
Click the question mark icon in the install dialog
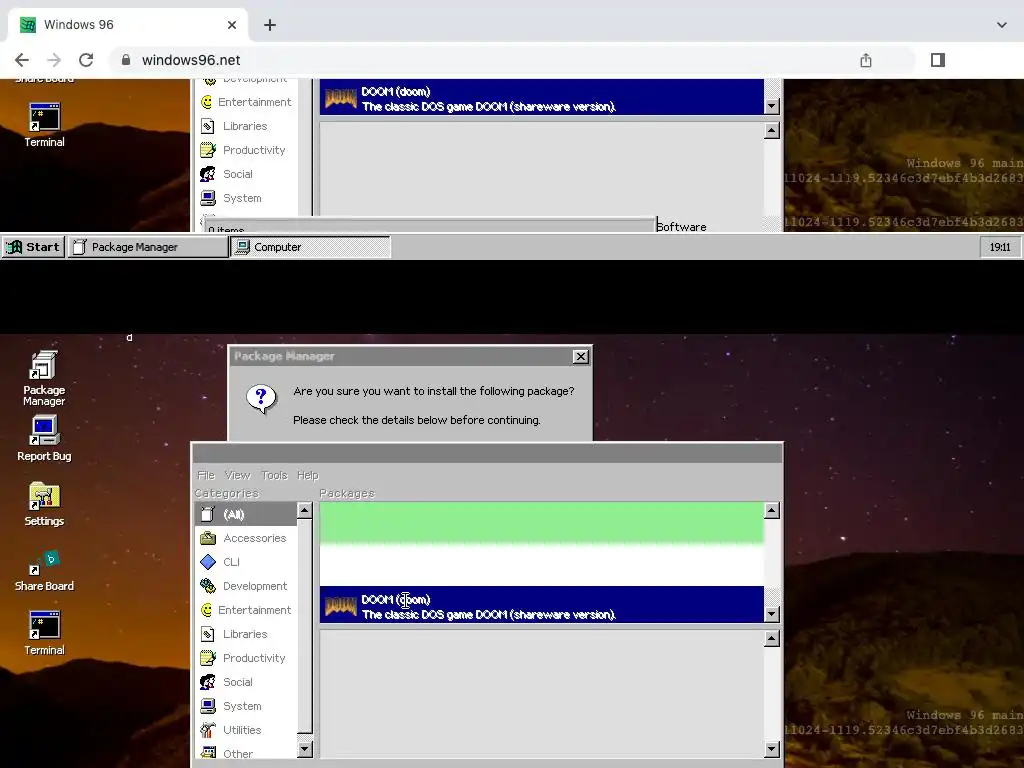pos(261,398)
